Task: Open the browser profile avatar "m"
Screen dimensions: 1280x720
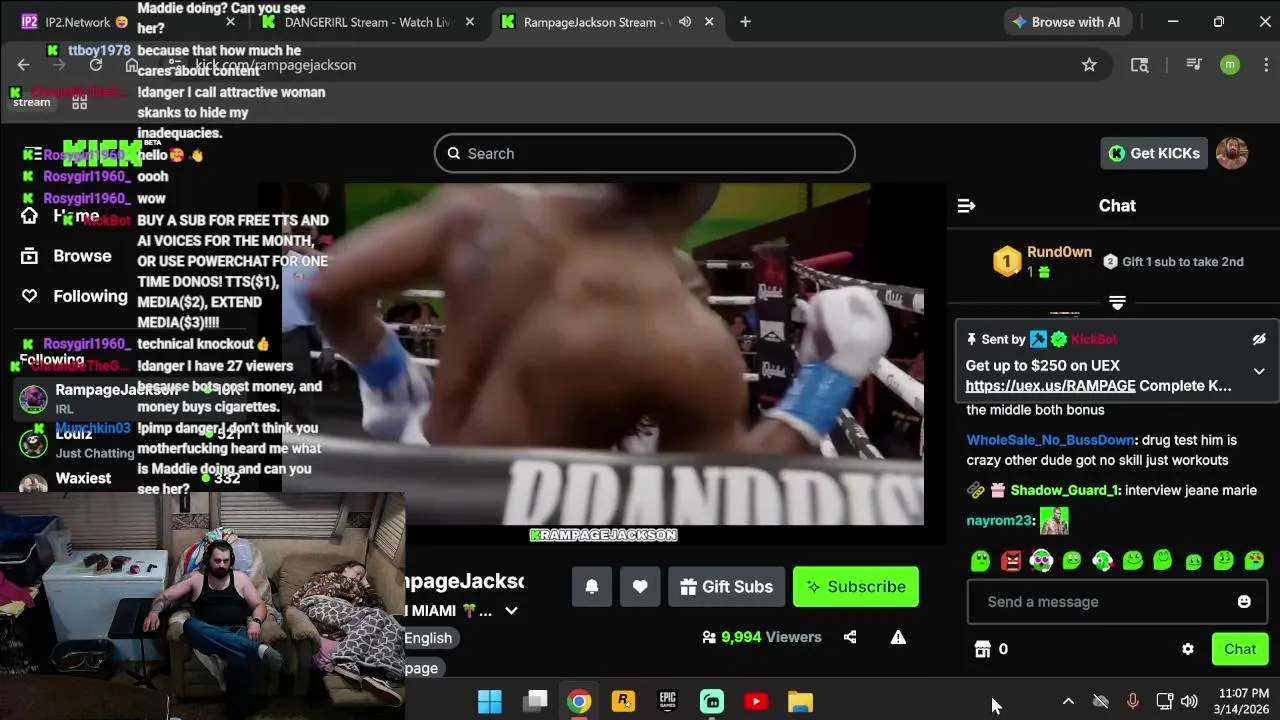Action: coord(1230,65)
